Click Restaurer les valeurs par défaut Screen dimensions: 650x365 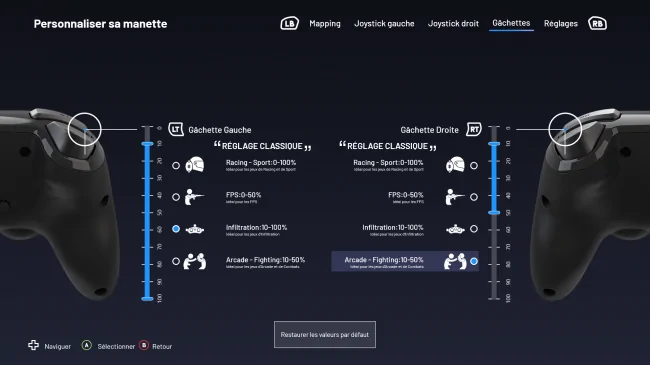(x=325, y=334)
